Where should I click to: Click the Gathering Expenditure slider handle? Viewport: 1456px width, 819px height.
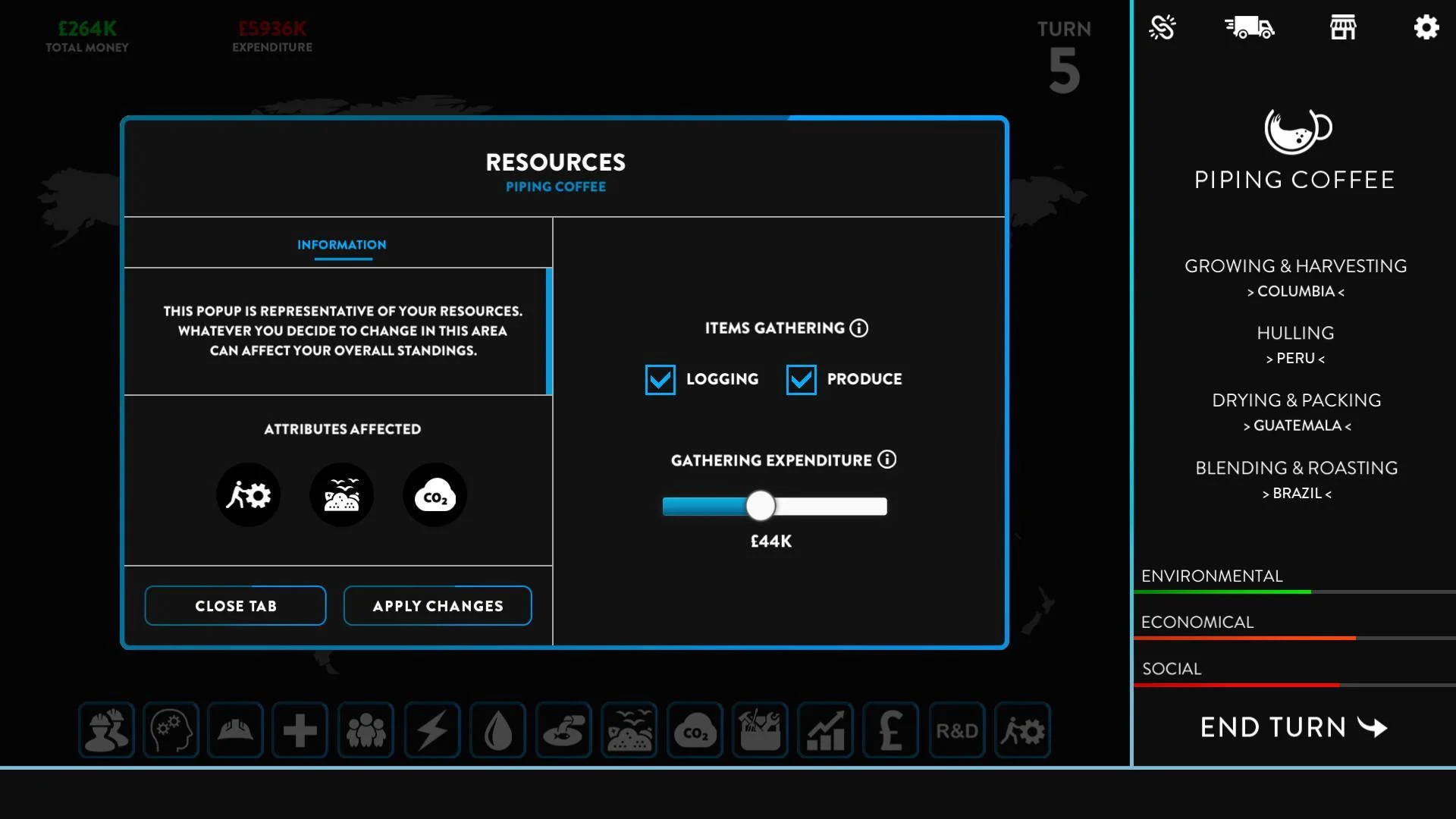pos(760,506)
